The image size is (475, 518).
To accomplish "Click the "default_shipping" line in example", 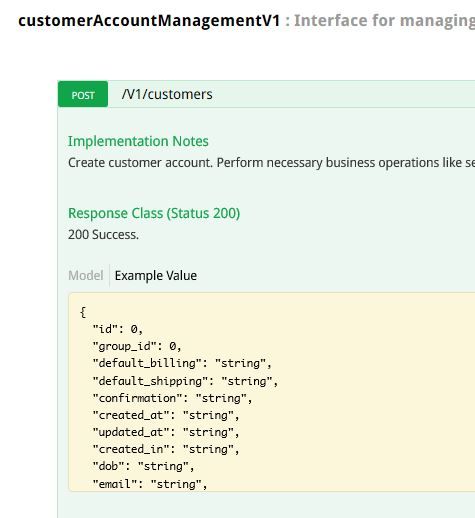I will click(185, 381).
